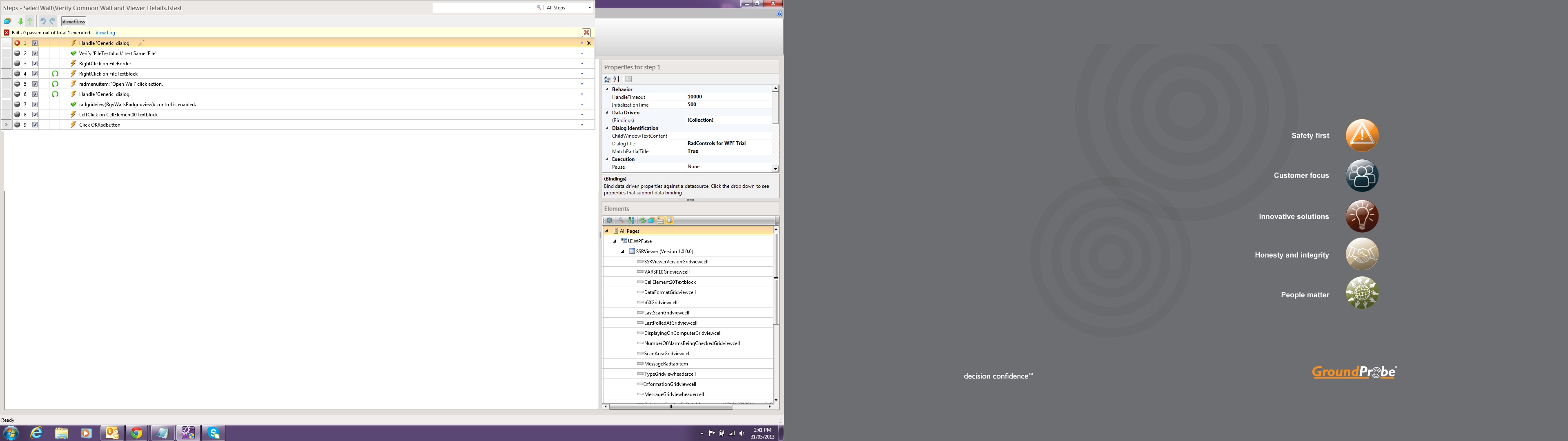The height and width of the screenshot is (441, 1568).
Task: Collapse the SSRViewer tree node
Action: point(623,252)
